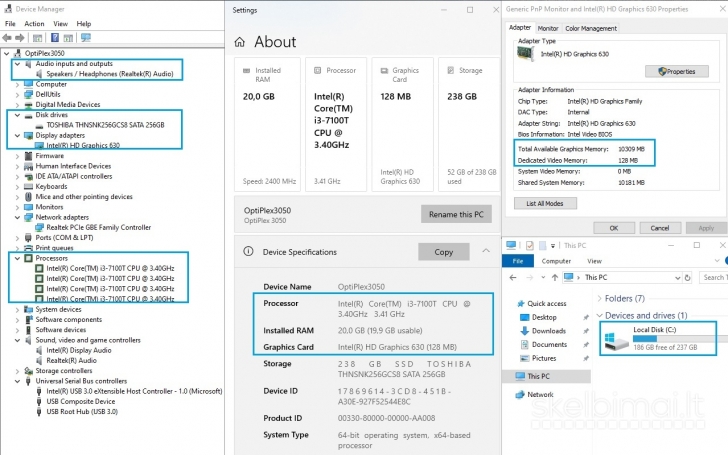Image resolution: width=728 pixels, height=455 pixels.
Task: Click the Pictures icon in File Explorer sidebar
Action: 525,358
